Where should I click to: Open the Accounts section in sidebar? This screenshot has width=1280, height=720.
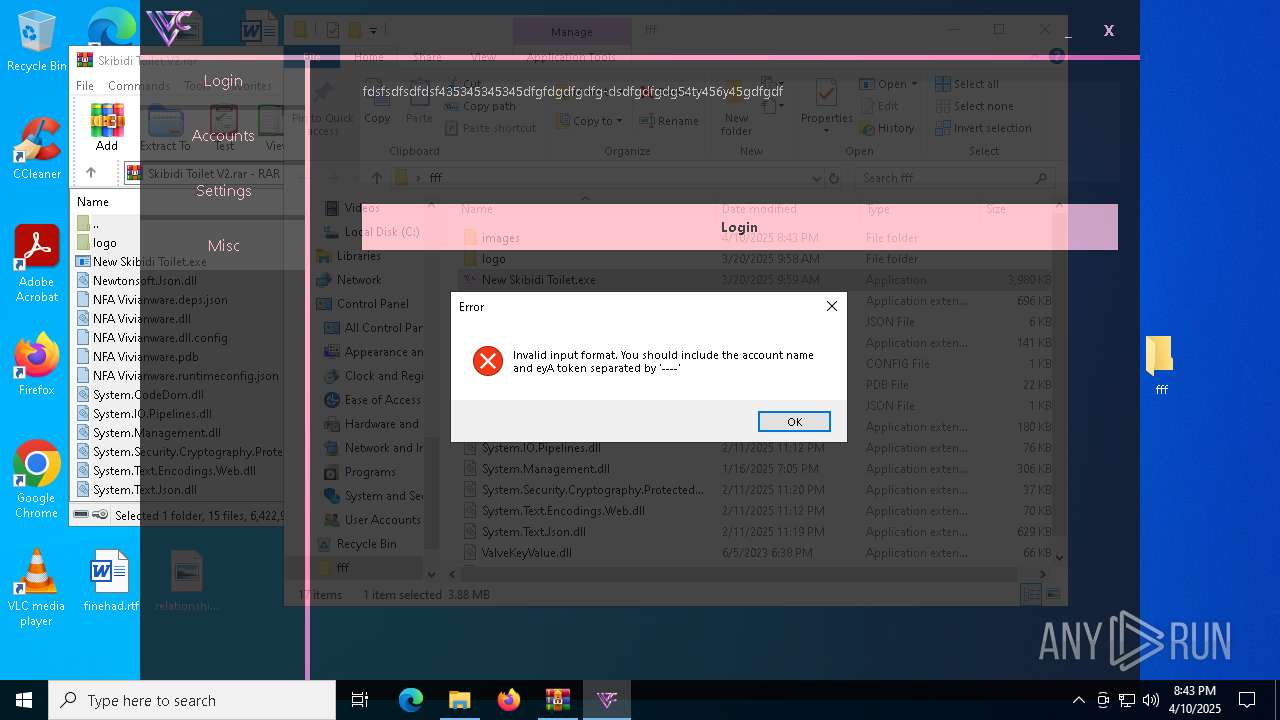(223, 136)
